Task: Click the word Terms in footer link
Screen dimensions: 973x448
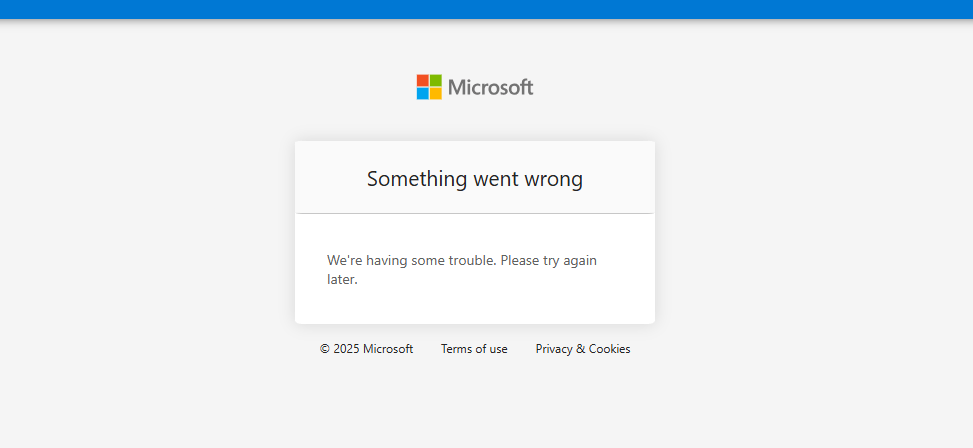Action: point(456,349)
